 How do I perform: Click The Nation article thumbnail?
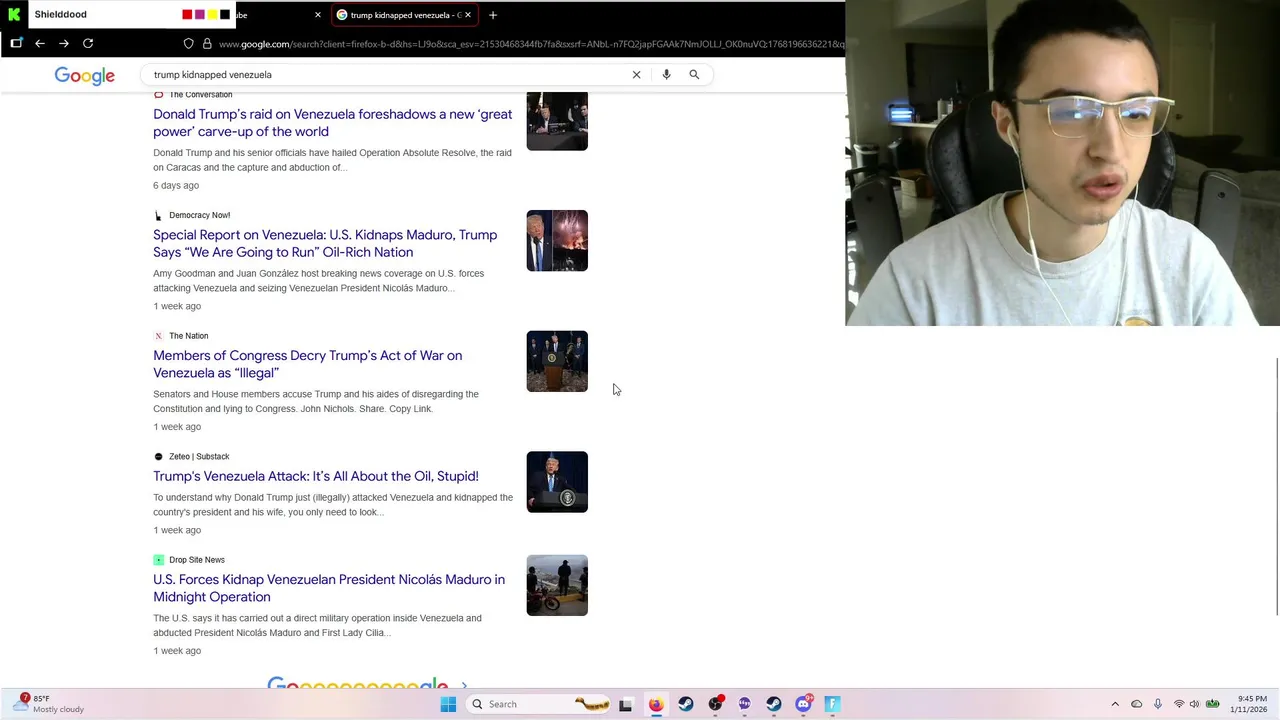[x=557, y=361]
